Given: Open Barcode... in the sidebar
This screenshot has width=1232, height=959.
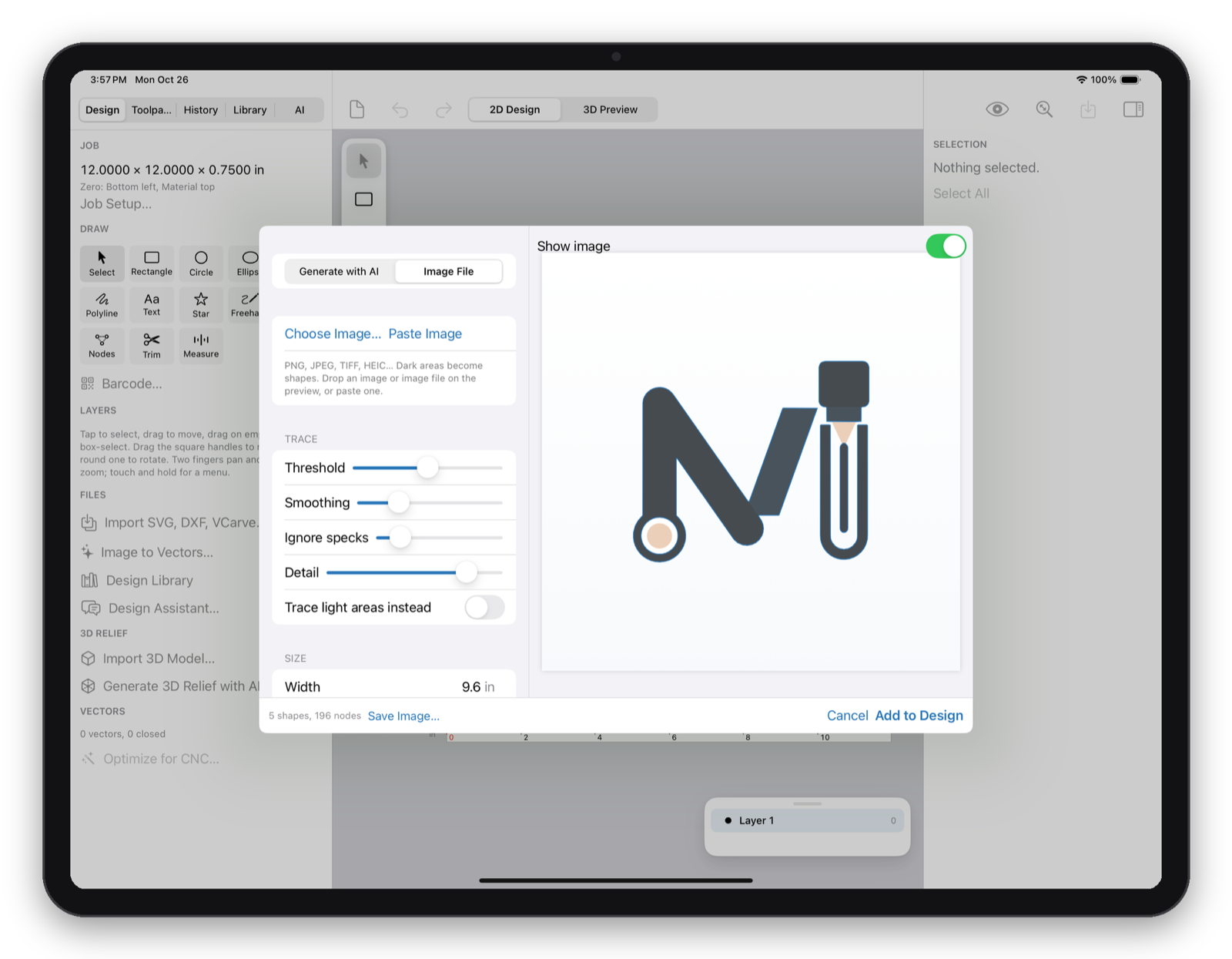Looking at the screenshot, I should tap(121, 384).
